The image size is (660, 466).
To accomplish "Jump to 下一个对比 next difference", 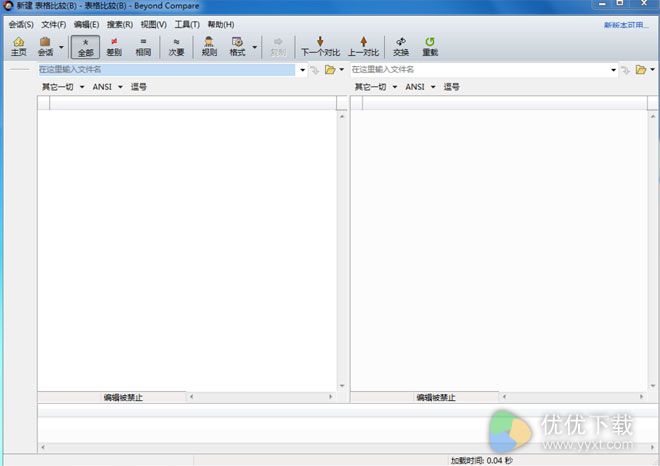I will (x=320, y=47).
